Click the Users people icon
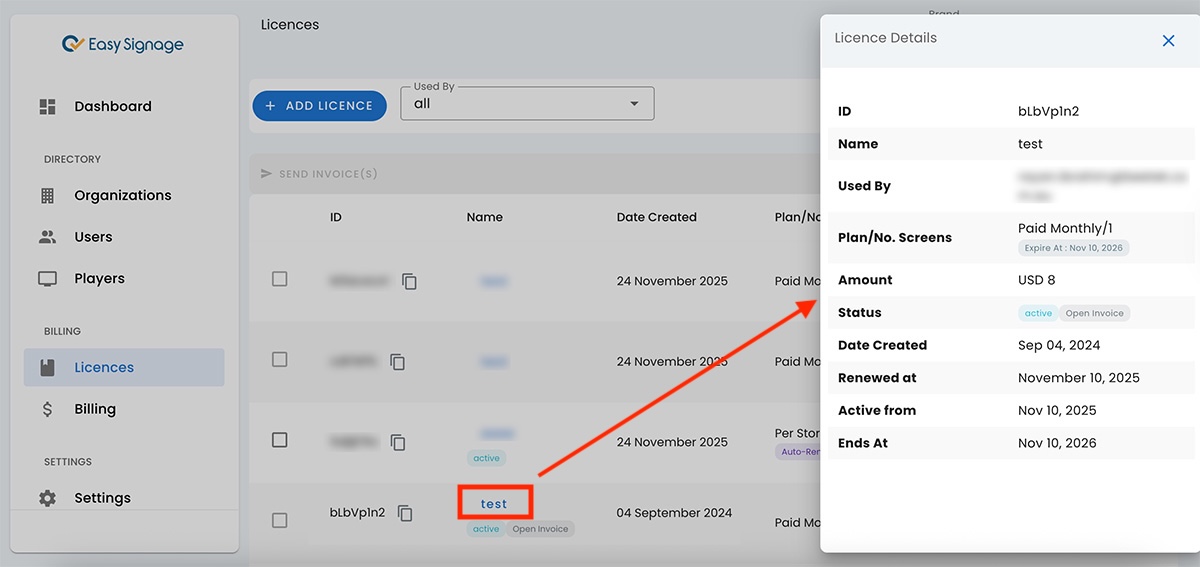1200x567 pixels. point(47,237)
